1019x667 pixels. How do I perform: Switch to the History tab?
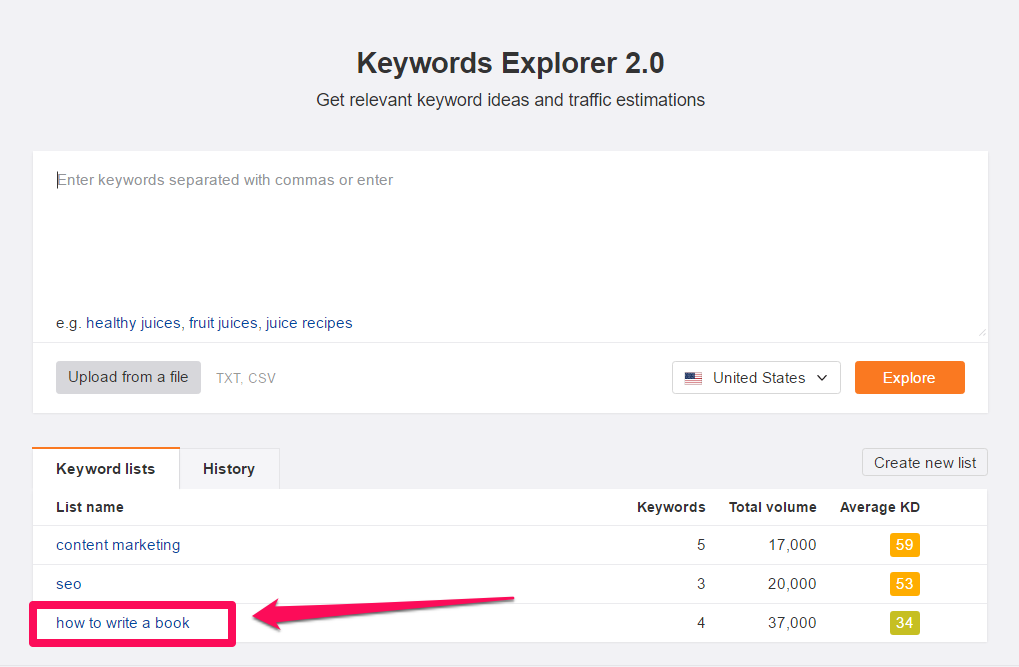click(x=229, y=469)
